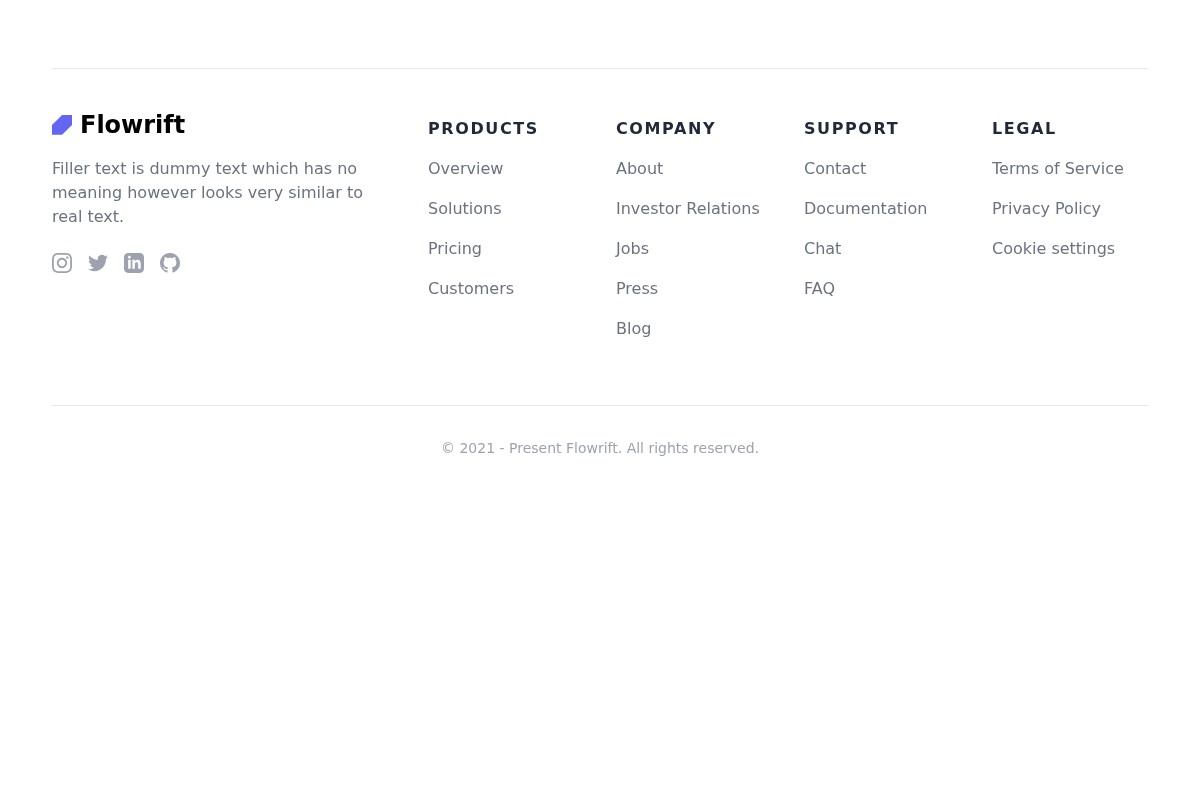Open the Documentation page

pyautogui.click(x=865, y=208)
